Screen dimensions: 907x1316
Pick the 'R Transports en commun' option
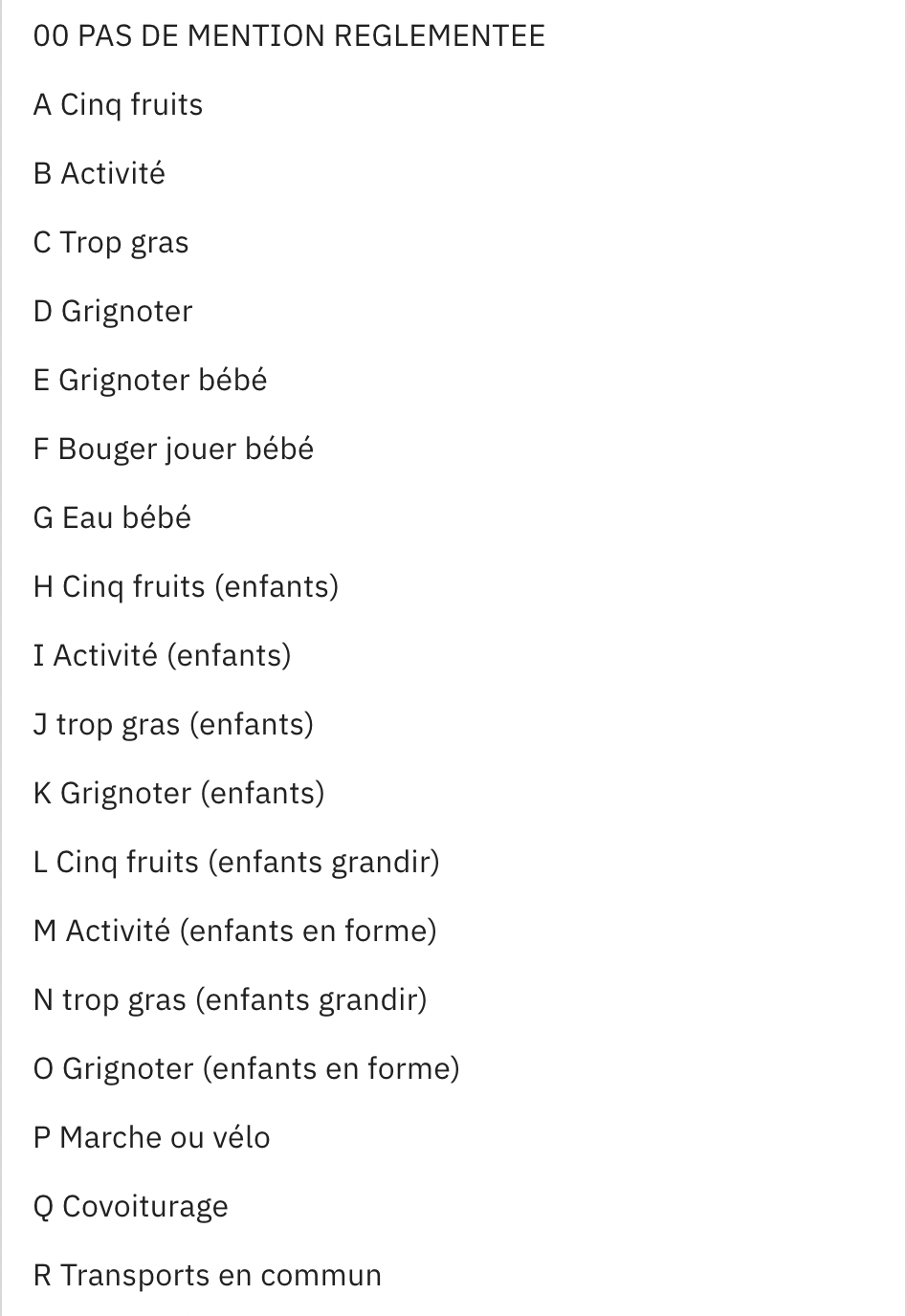207,1276
